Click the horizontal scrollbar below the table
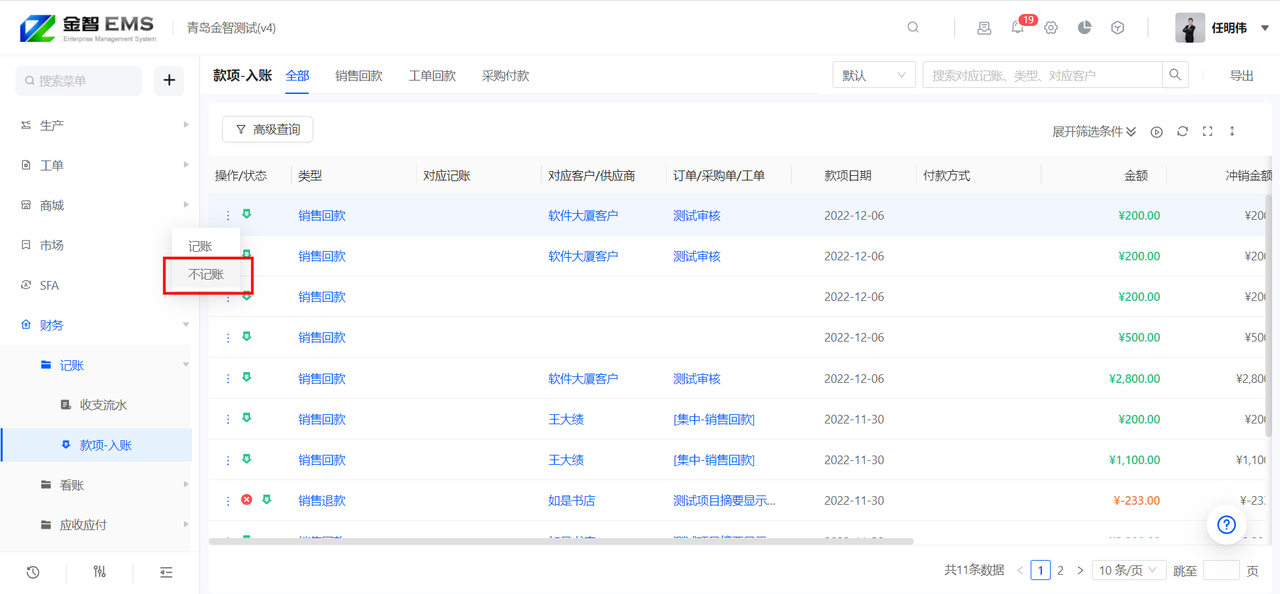Image resolution: width=1280 pixels, height=594 pixels. click(561, 542)
